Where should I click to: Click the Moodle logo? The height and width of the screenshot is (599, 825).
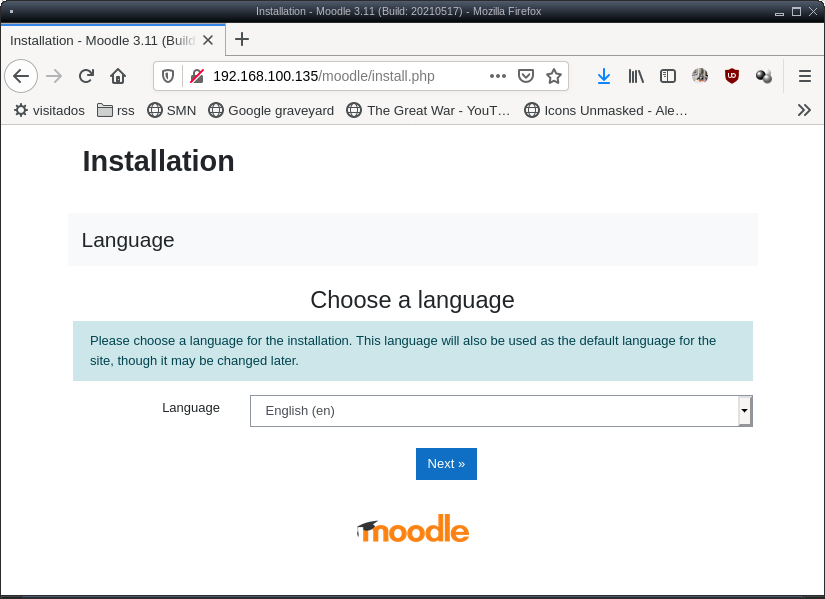click(x=413, y=529)
